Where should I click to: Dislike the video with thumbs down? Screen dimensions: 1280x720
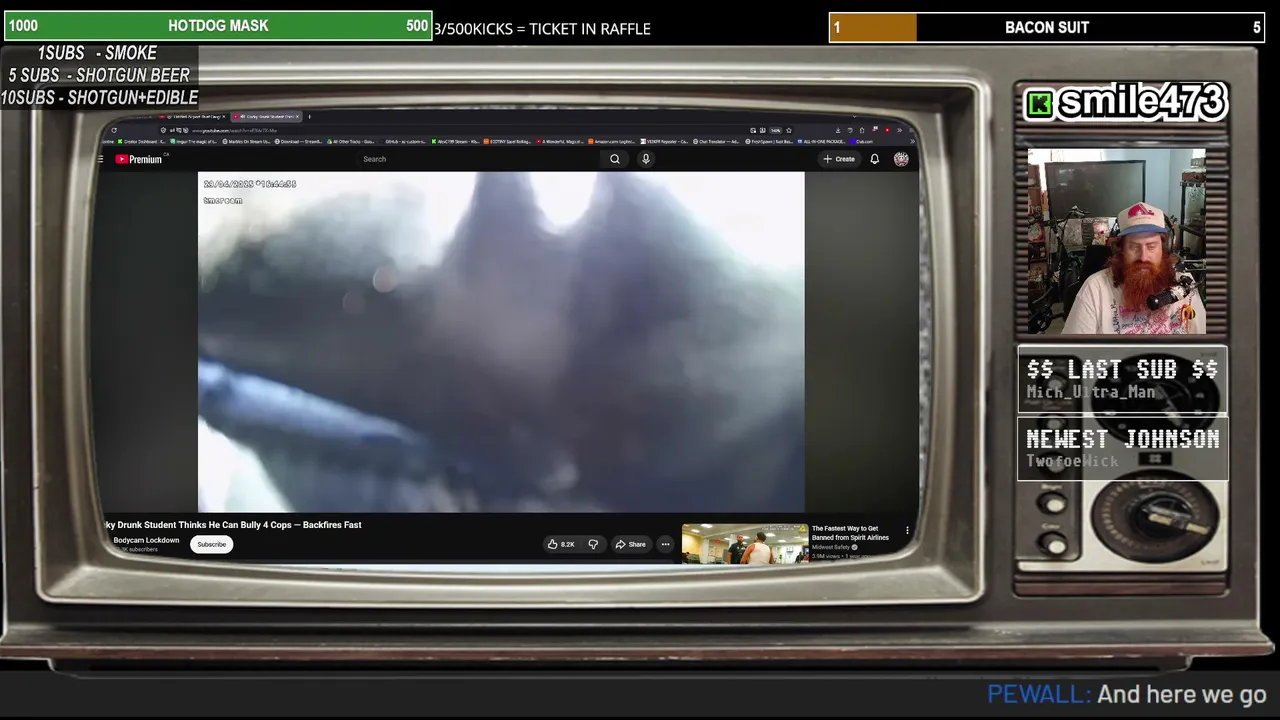pyautogui.click(x=593, y=544)
